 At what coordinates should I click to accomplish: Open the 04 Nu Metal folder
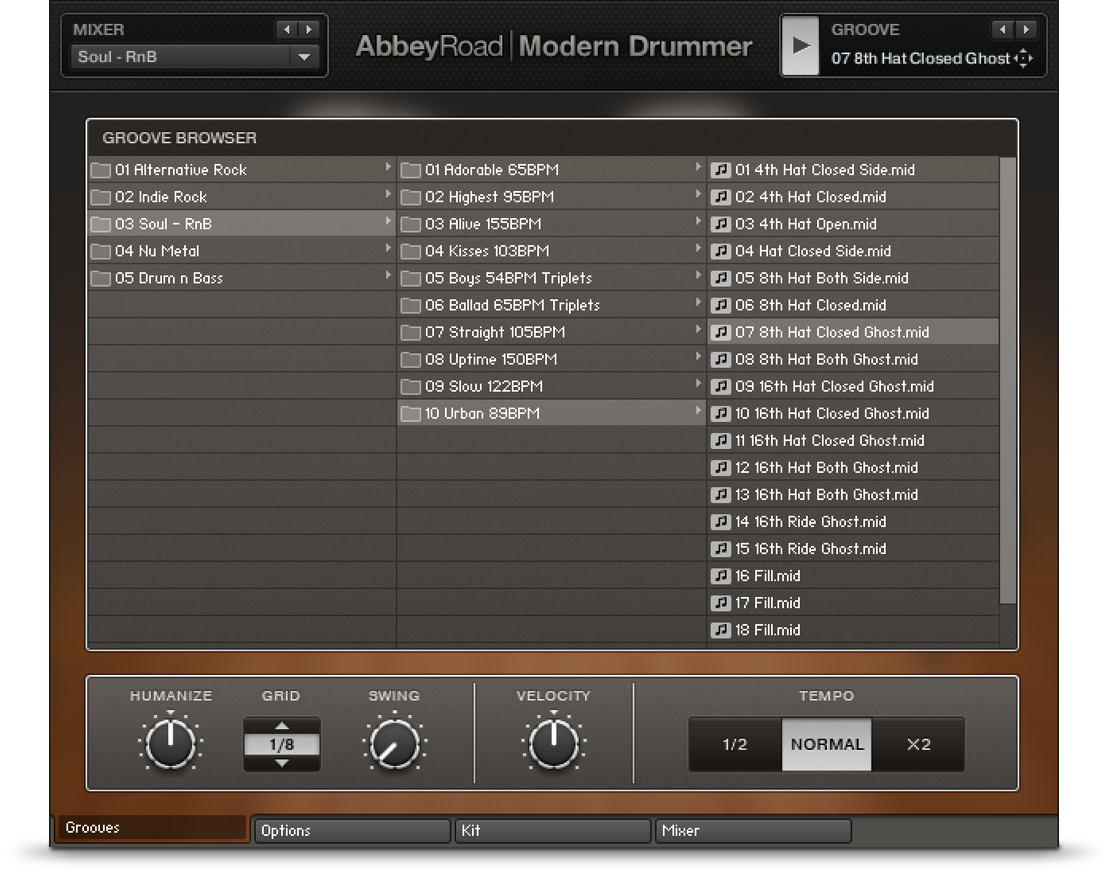pyautogui.click(x=241, y=251)
